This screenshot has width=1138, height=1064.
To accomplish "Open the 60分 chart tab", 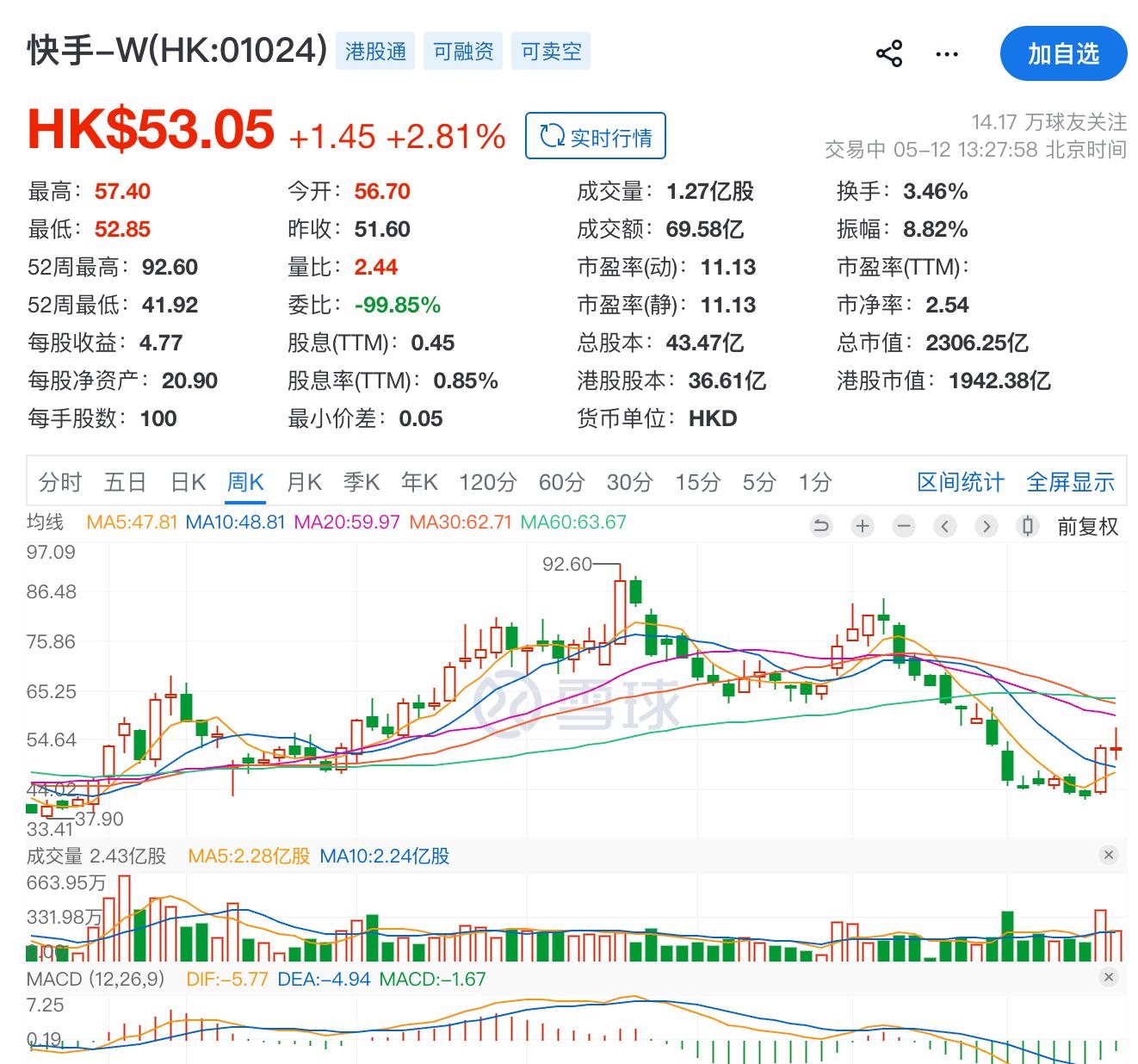I will (561, 482).
